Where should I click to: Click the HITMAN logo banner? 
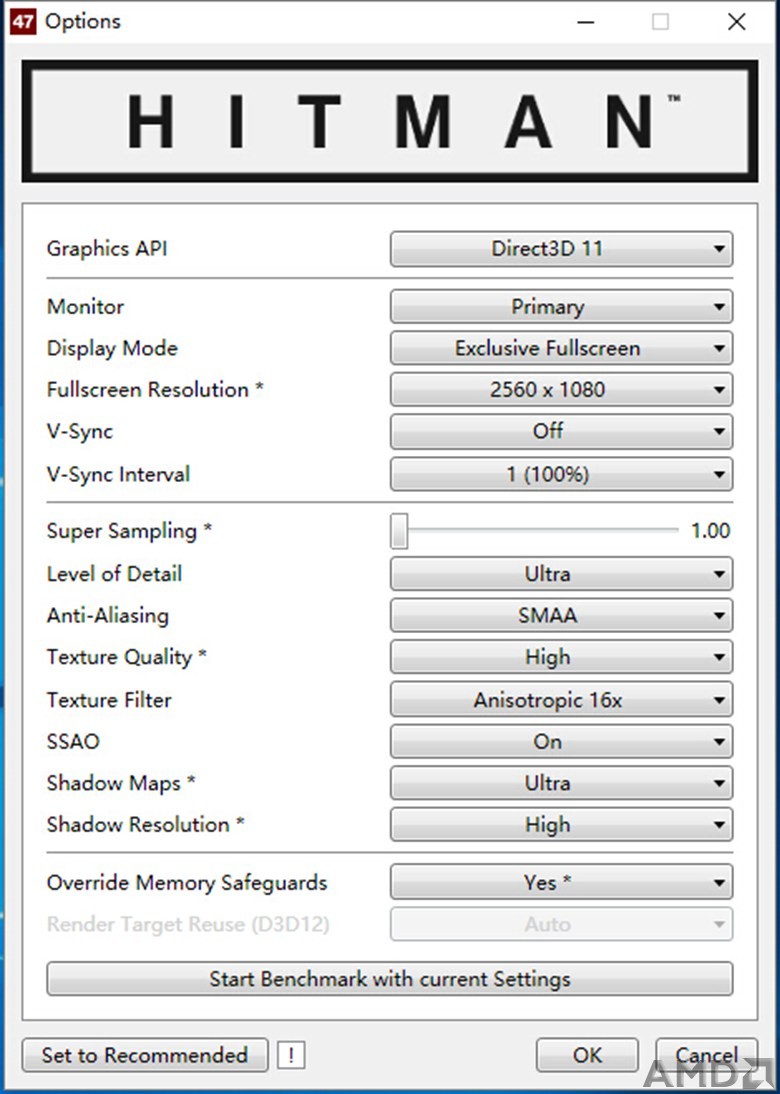point(390,121)
